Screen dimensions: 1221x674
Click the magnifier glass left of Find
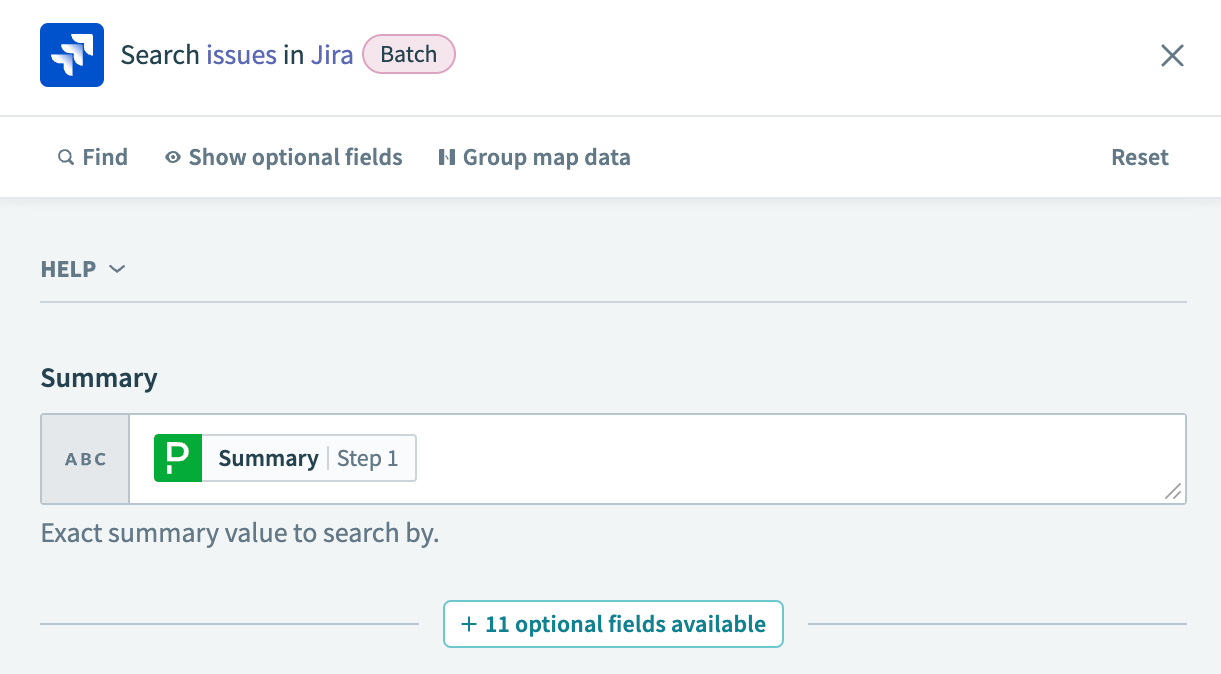click(x=65, y=157)
